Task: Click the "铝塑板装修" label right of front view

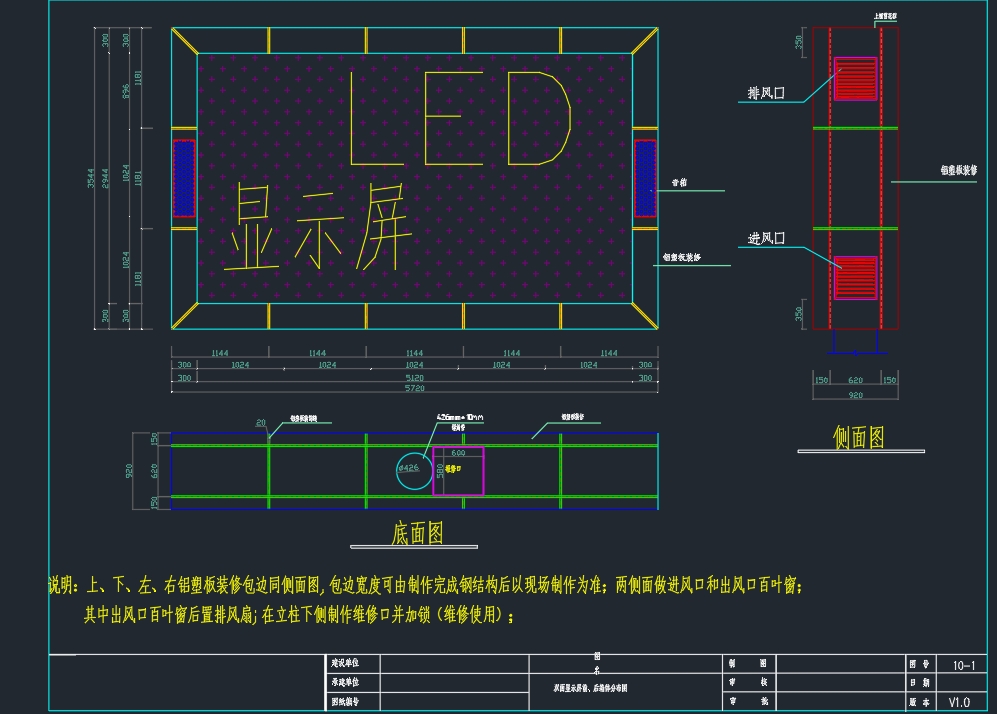Action: click(682, 257)
